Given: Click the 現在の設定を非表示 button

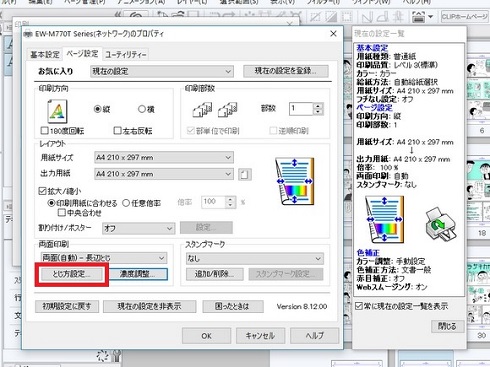Looking at the screenshot, I should click(x=150, y=306).
